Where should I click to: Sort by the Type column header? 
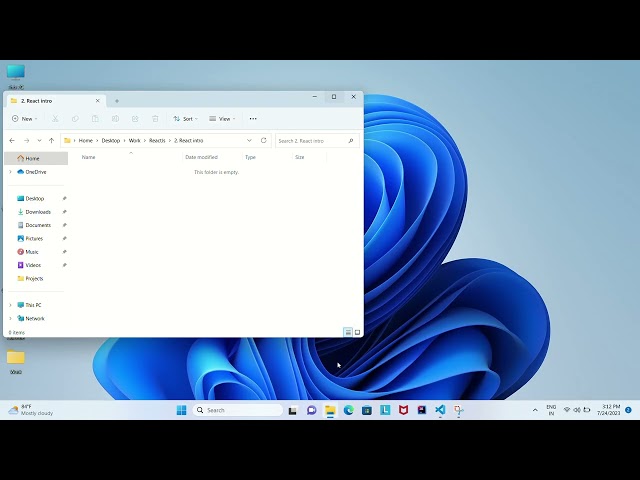tap(250, 157)
